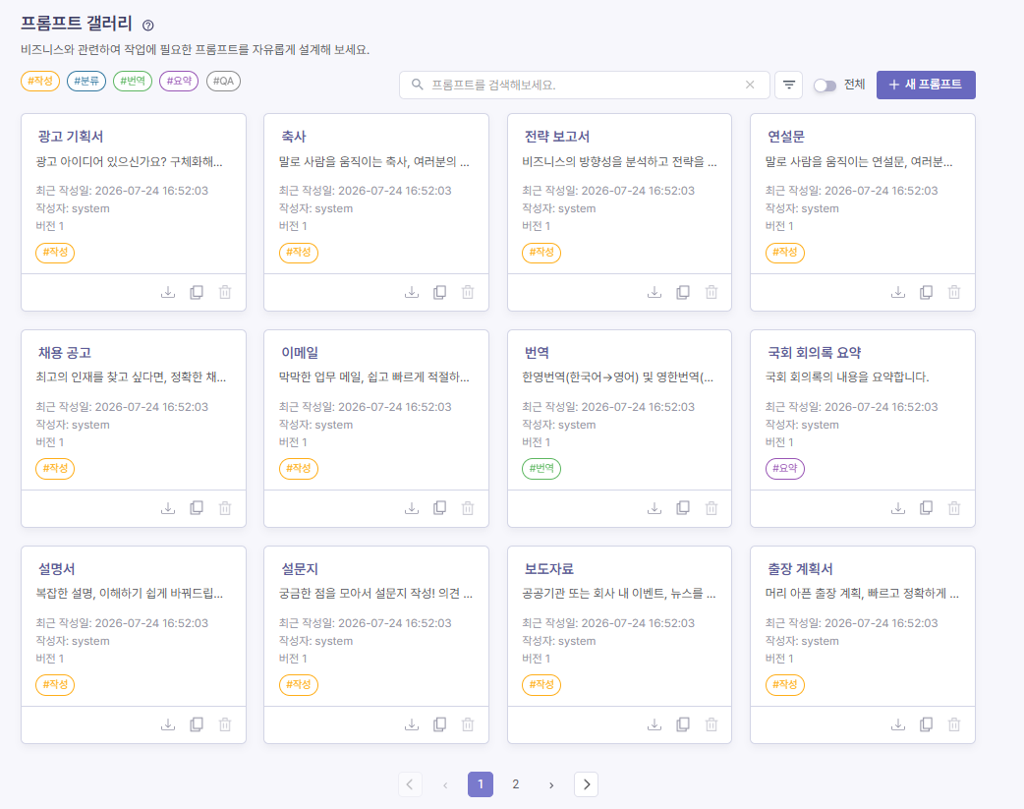Delete the 축사 prompt card
Screen dimensions: 1024x809
pos(468,292)
